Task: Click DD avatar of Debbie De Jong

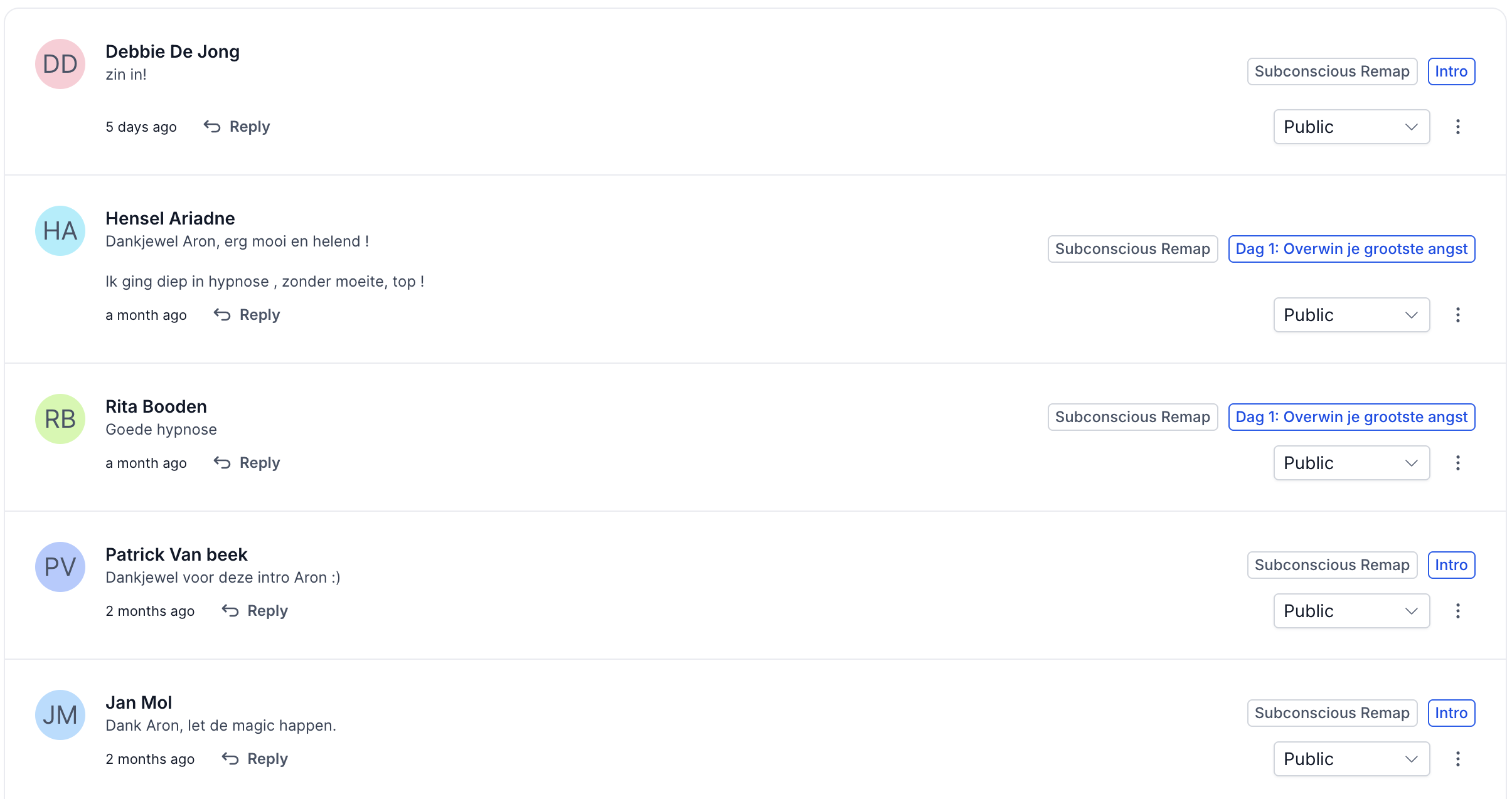Action: point(60,64)
